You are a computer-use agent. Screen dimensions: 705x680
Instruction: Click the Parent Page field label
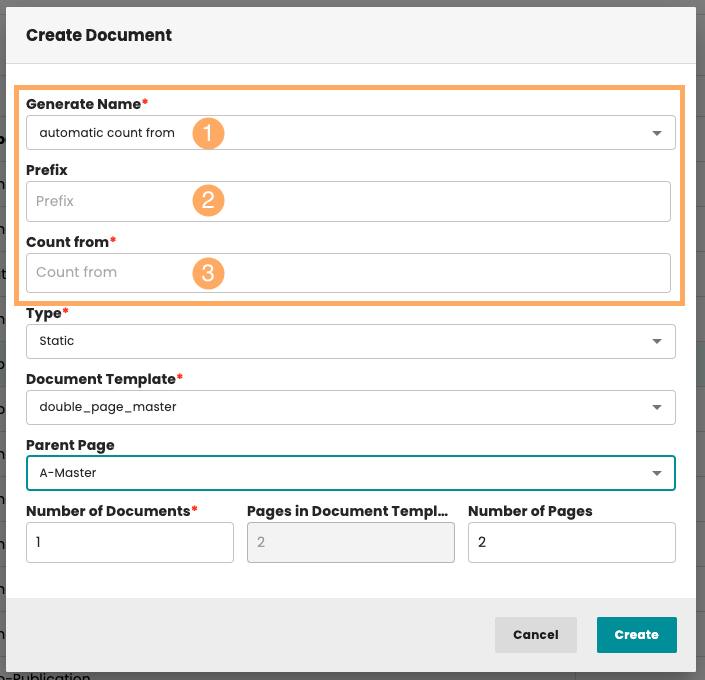click(69, 445)
